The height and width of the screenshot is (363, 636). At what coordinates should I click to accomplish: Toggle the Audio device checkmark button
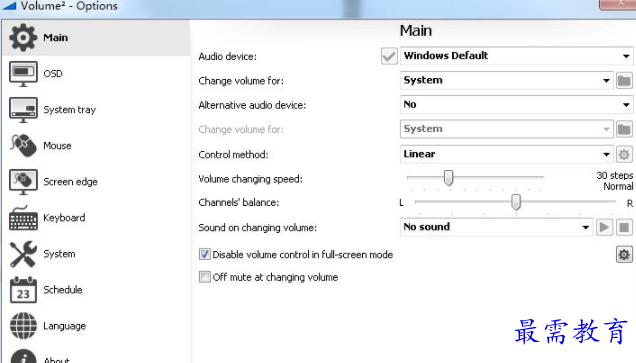pos(389,56)
